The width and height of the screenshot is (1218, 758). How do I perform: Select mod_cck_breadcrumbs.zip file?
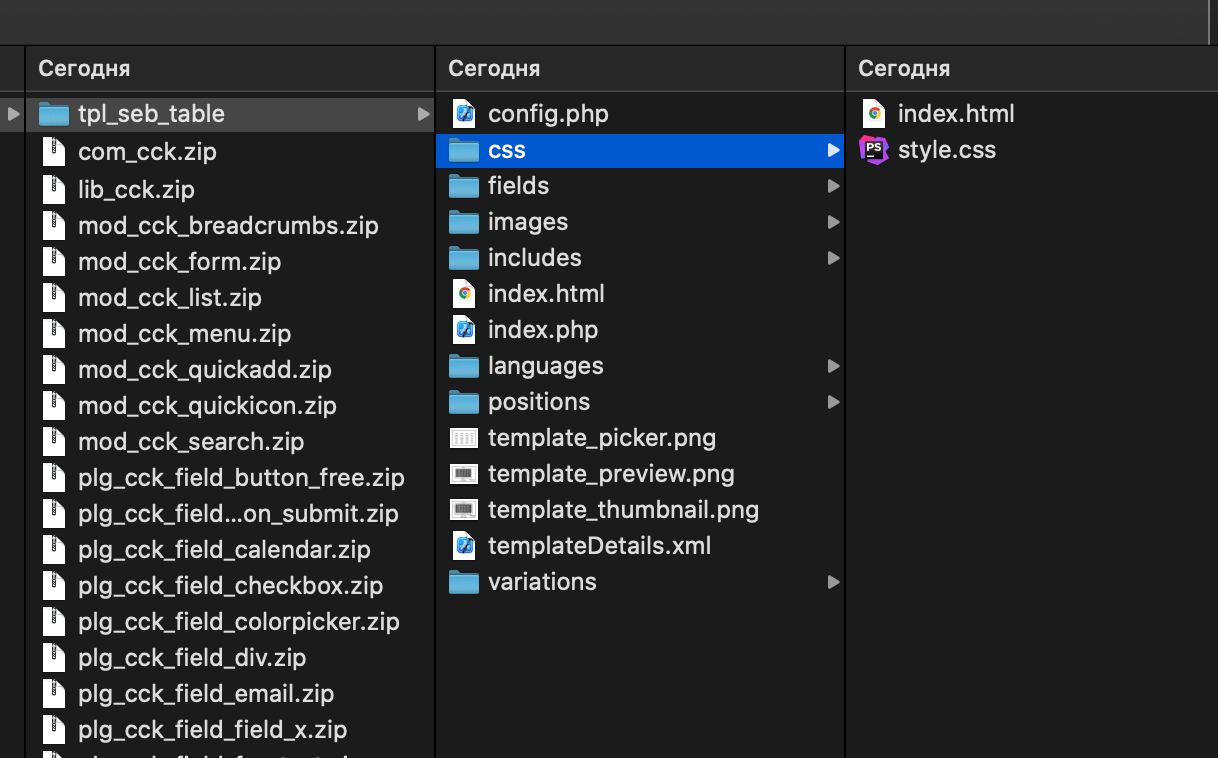(228, 226)
